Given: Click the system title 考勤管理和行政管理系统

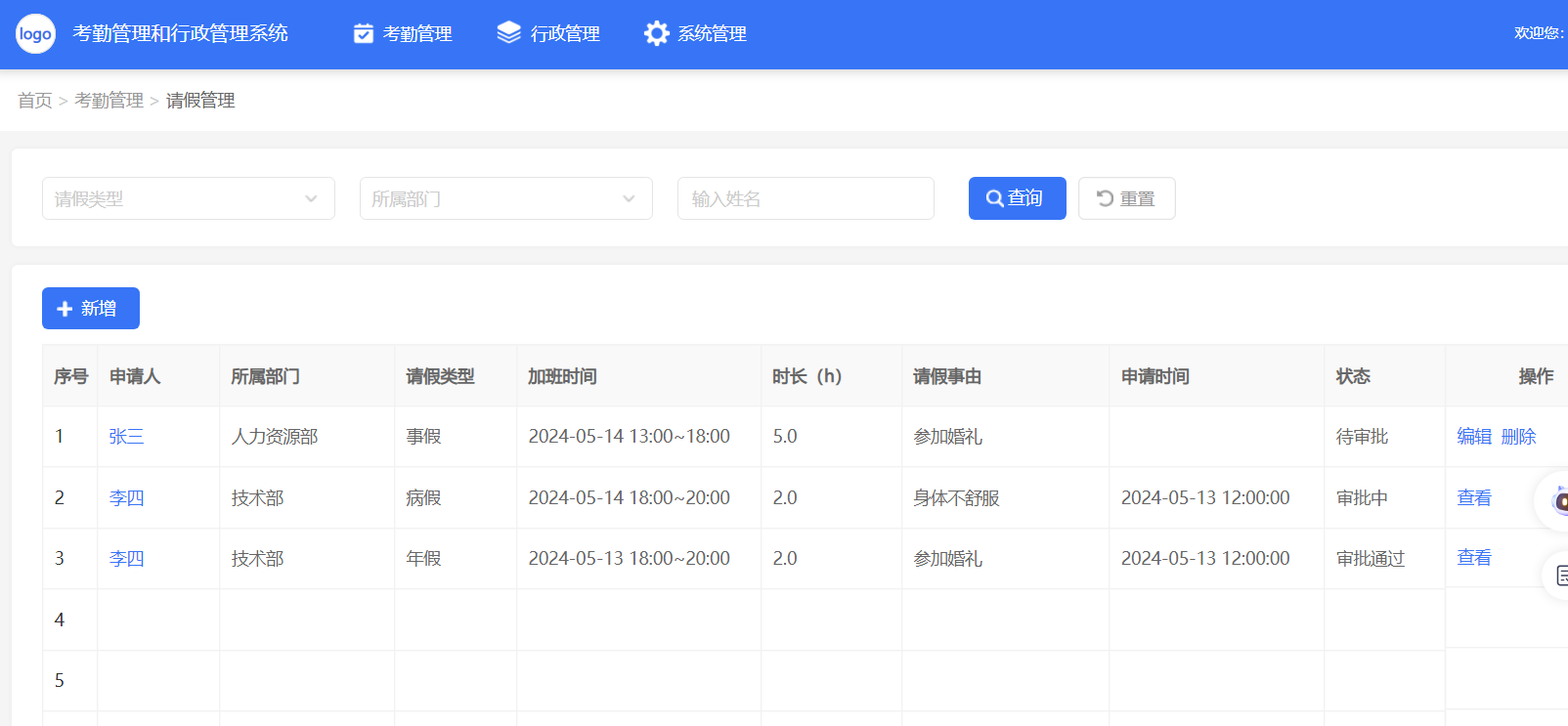Looking at the screenshot, I should [x=180, y=33].
